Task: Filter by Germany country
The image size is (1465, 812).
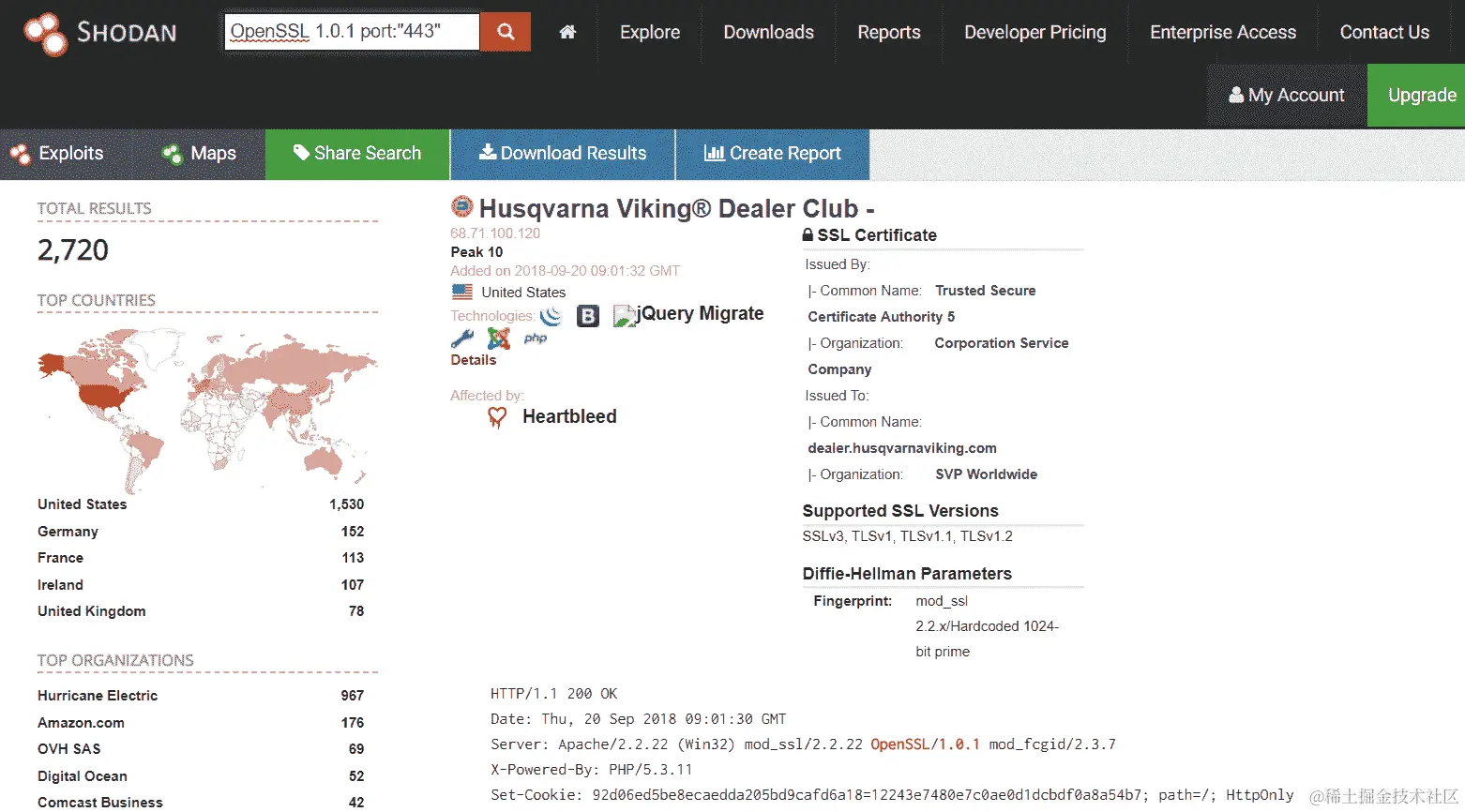Action: coord(68,532)
